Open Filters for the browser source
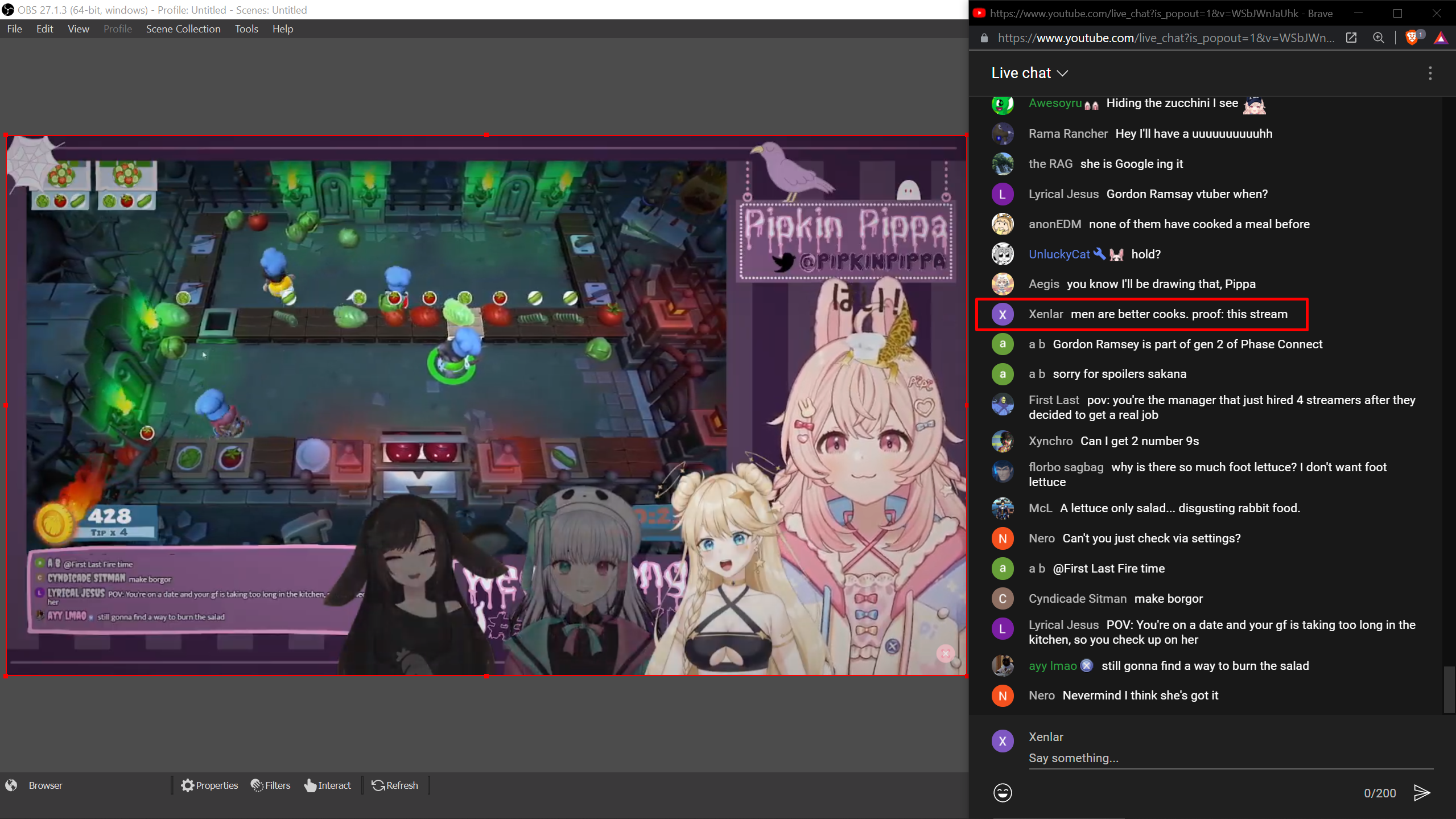The image size is (1456, 819). pos(271,785)
